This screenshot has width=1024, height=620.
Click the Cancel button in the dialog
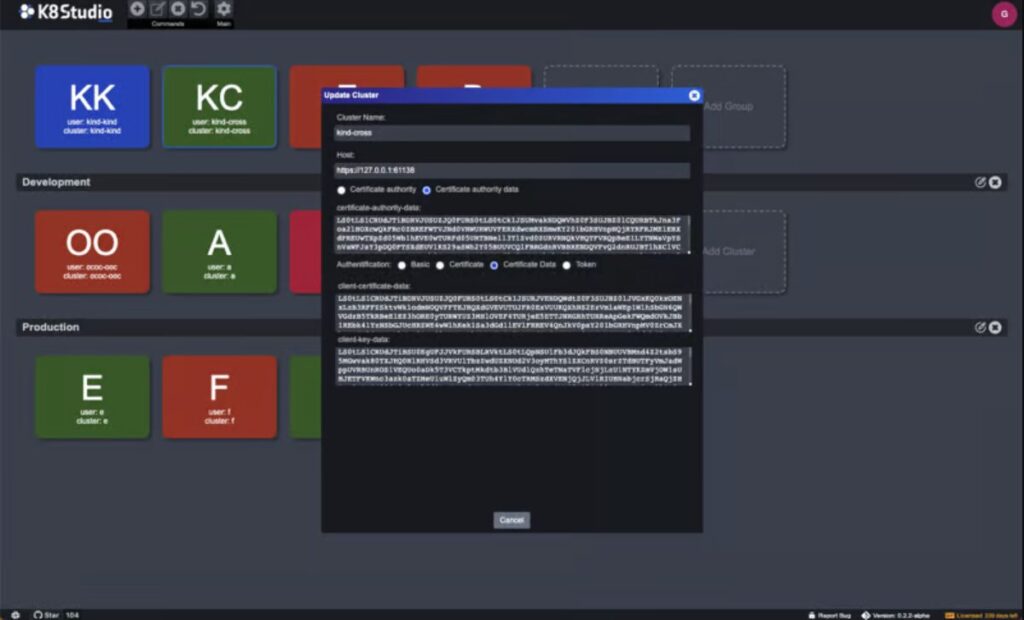(x=511, y=520)
